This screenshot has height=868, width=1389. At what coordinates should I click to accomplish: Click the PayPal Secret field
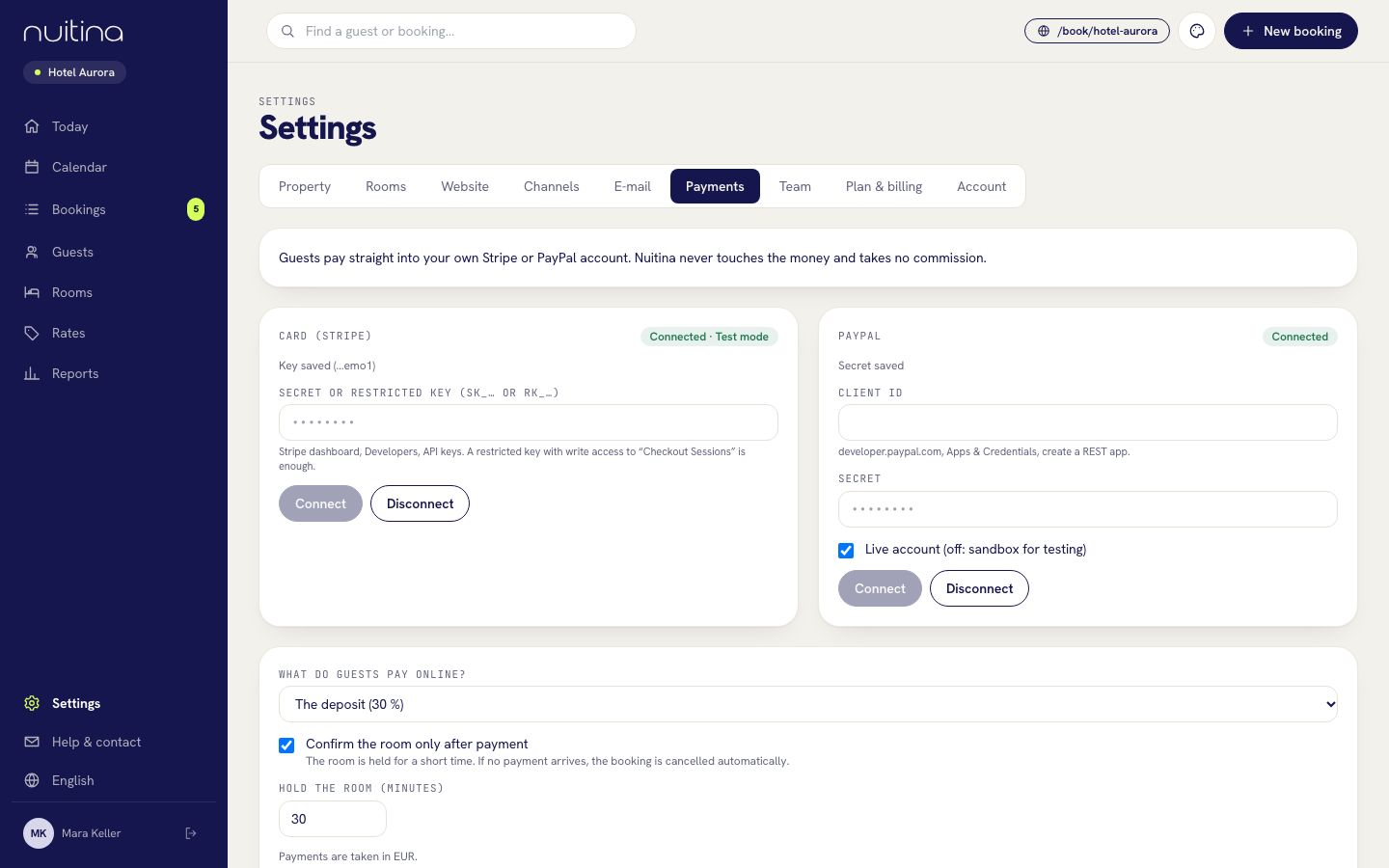click(x=1088, y=509)
